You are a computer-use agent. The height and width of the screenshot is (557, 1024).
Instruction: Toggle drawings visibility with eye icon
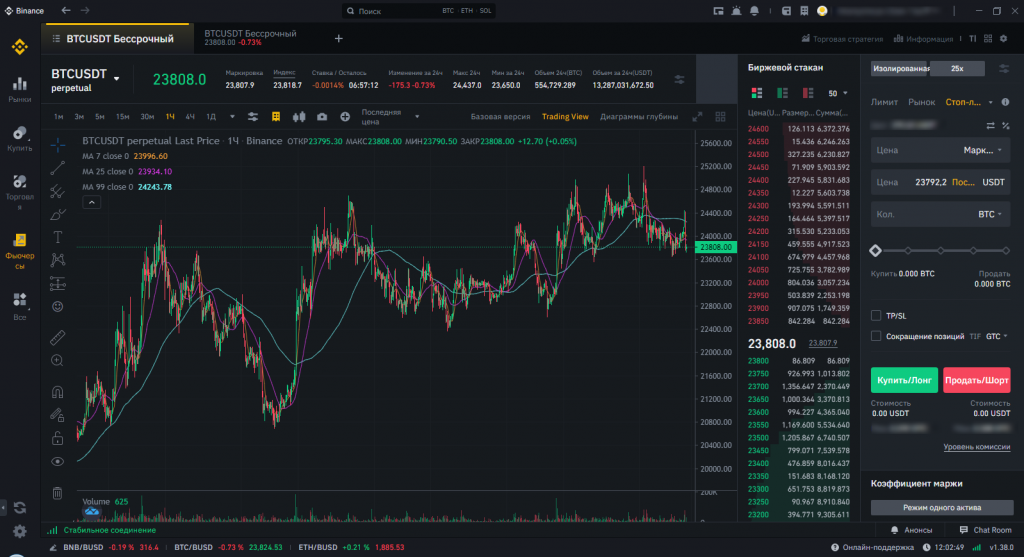[x=58, y=461]
